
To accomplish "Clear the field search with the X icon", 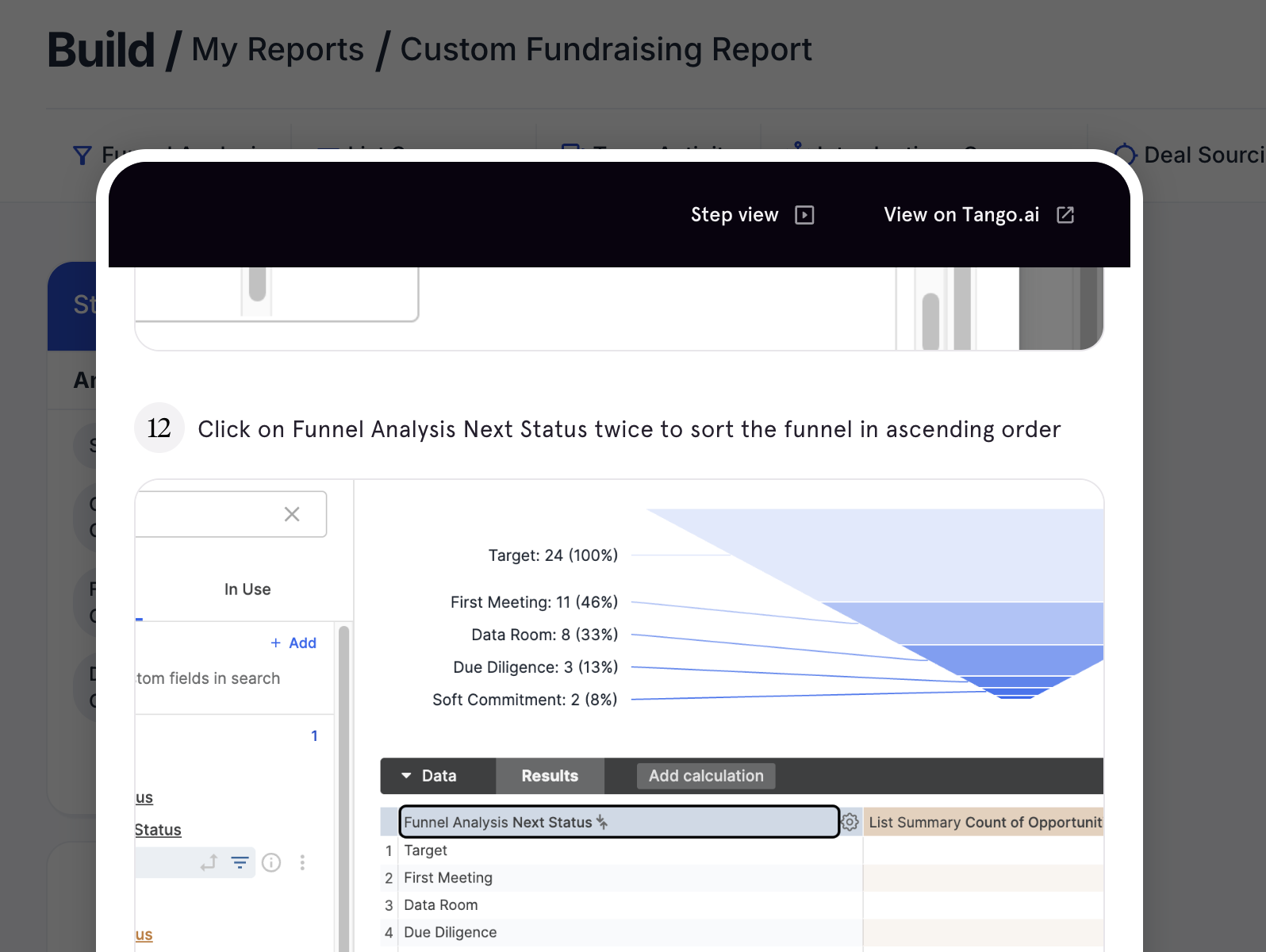I will (292, 514).
